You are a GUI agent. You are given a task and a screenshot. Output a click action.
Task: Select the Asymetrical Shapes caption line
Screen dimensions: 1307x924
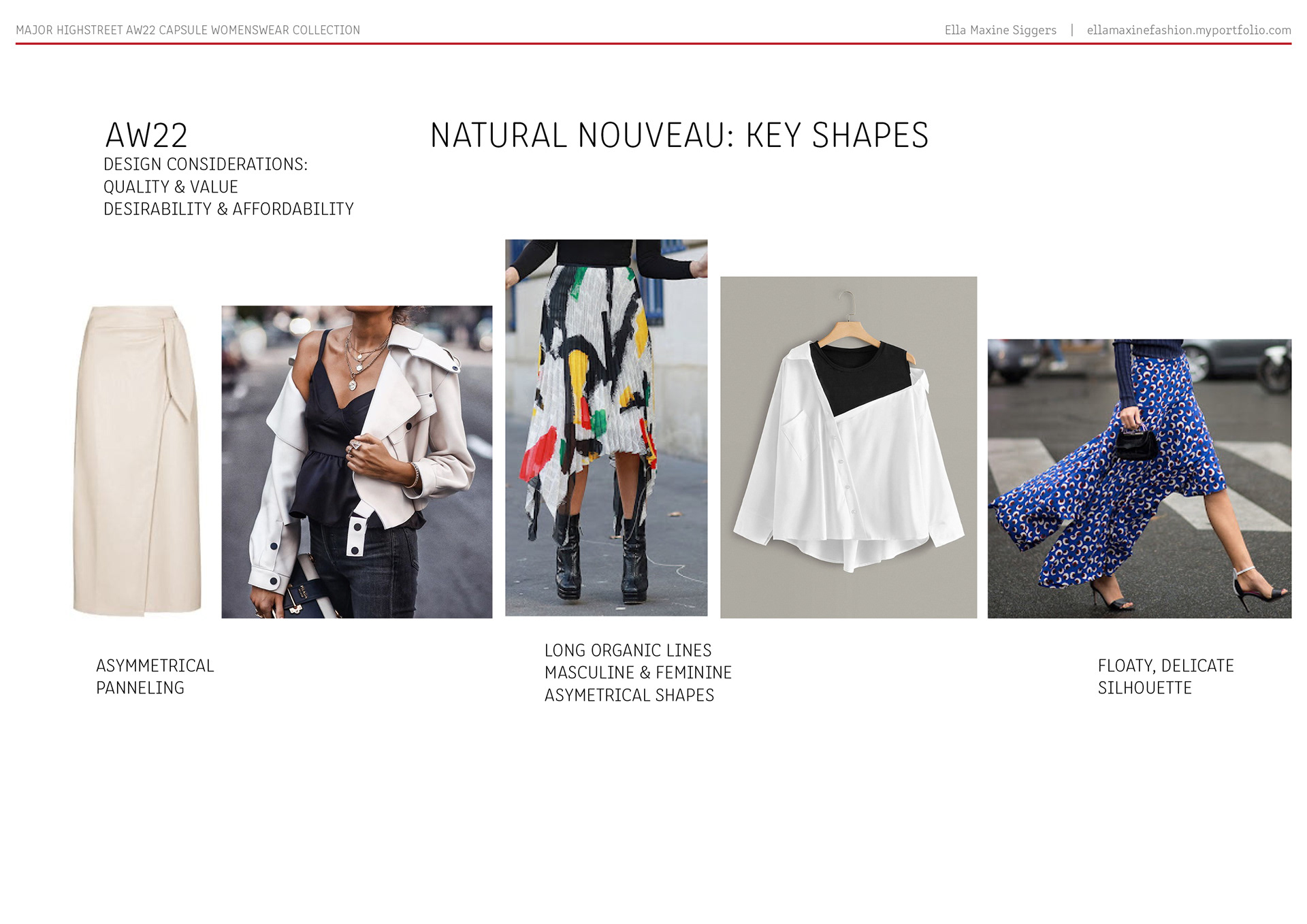pyautogui.click(x=629, y=695)
